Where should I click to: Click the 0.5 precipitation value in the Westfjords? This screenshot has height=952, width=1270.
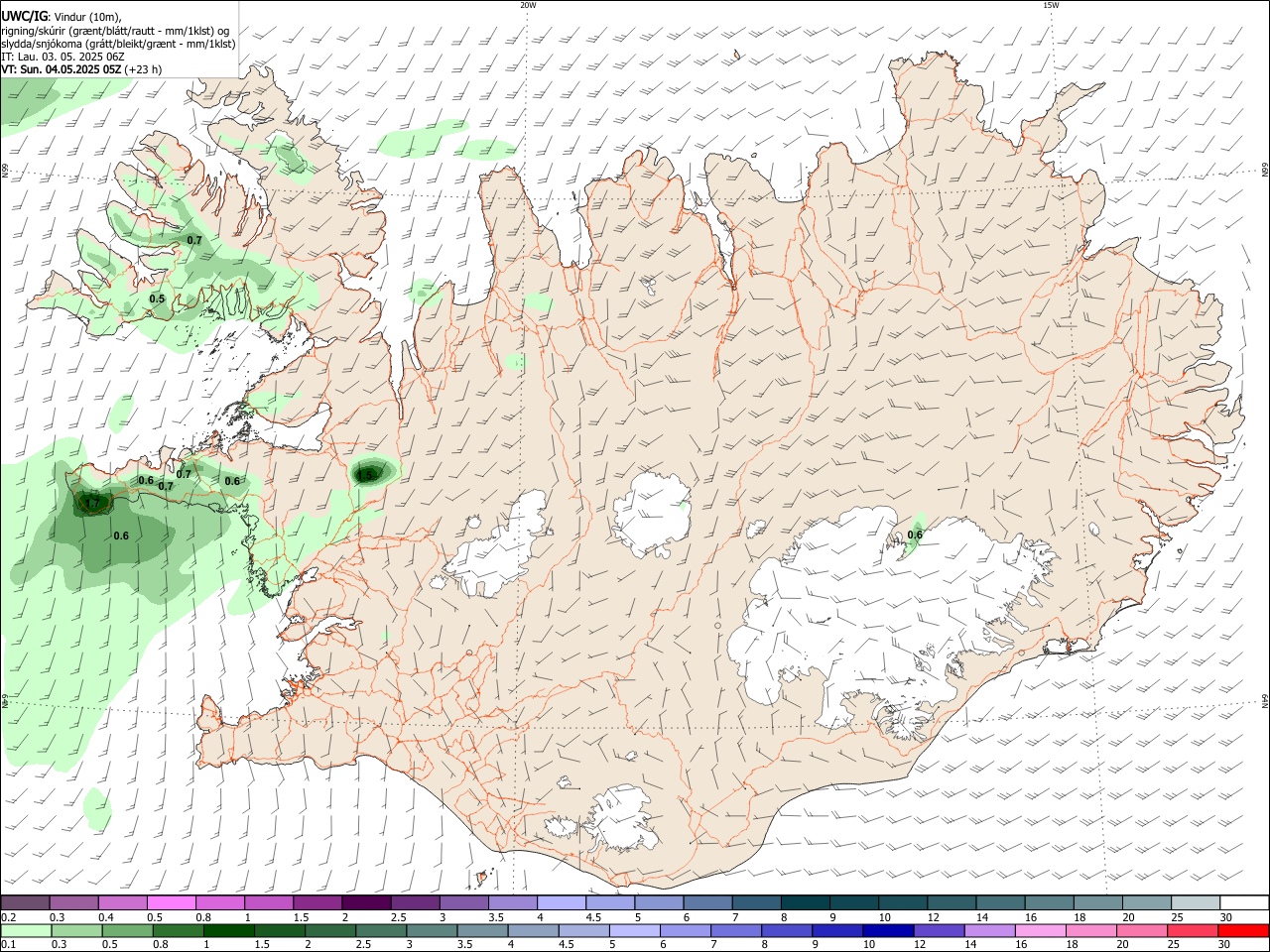(157, 298)
